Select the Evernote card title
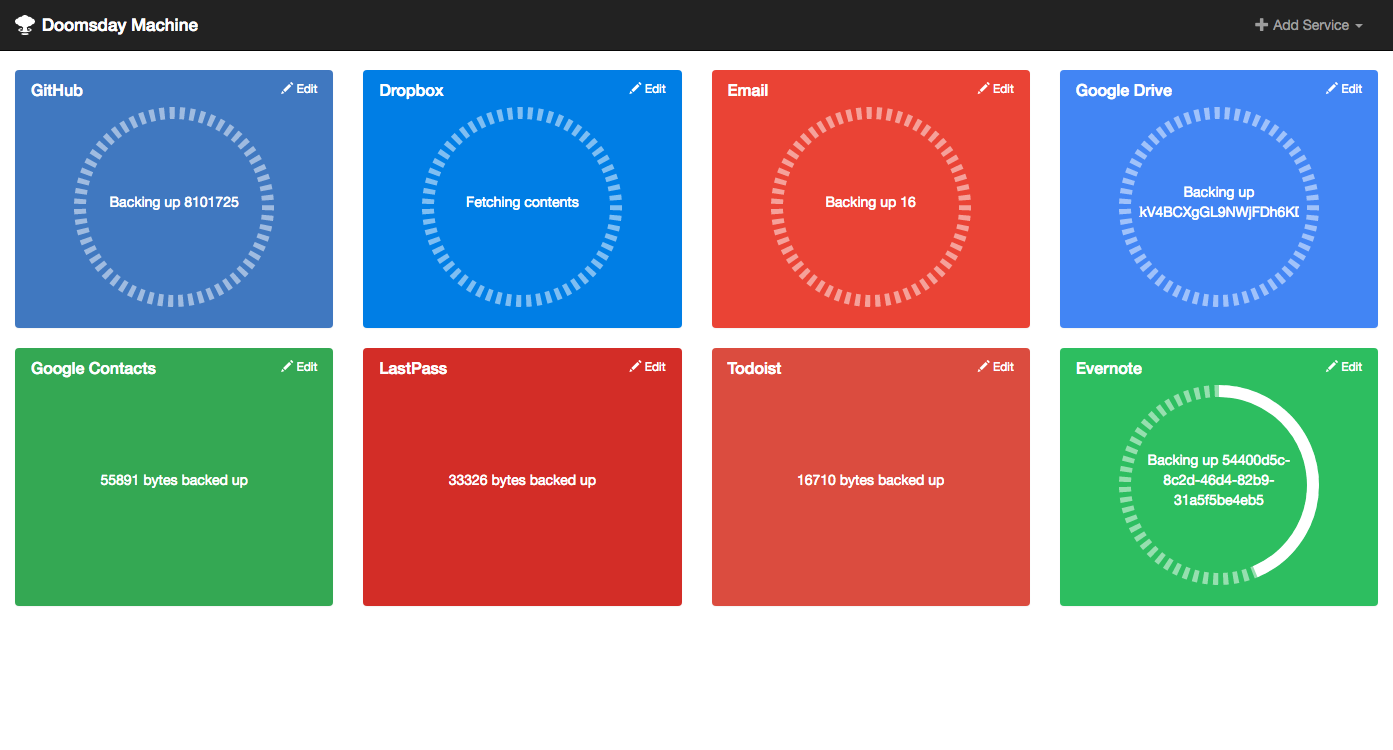 click(x=1109, y=368)
